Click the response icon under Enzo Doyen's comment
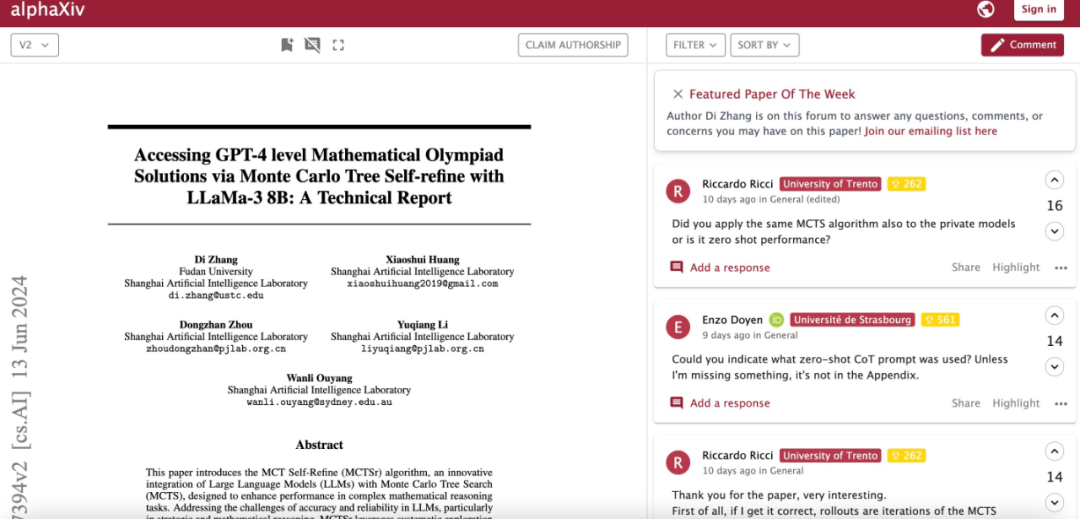The image size is (1080, 519). [x=676, y=403]
